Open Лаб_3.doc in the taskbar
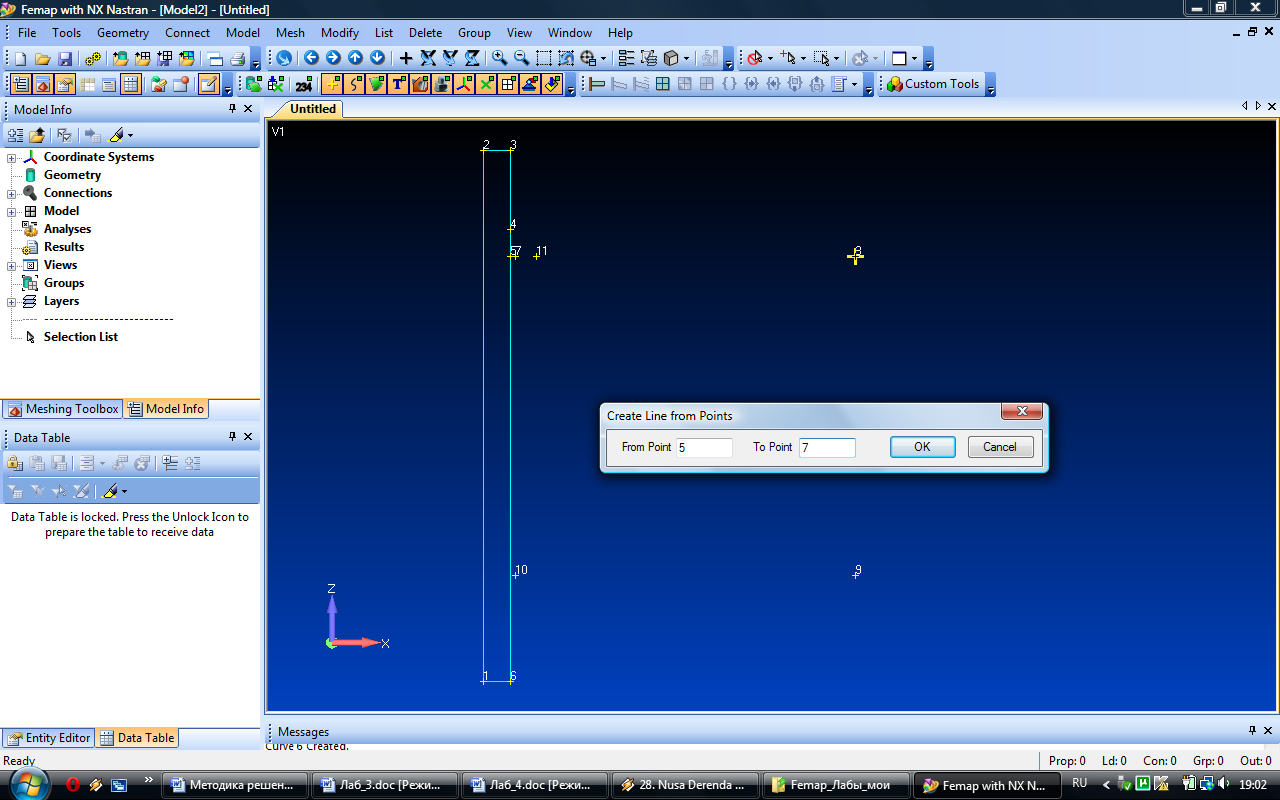The image size is (1280, 800). point(385,785)
